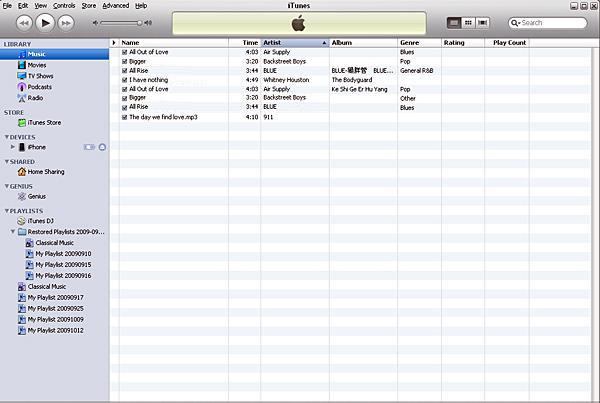The width and height of the screenshot is (600, 403).
Task: Collapse the PLAYLISTS section
Action: click(x=7, y=210)
